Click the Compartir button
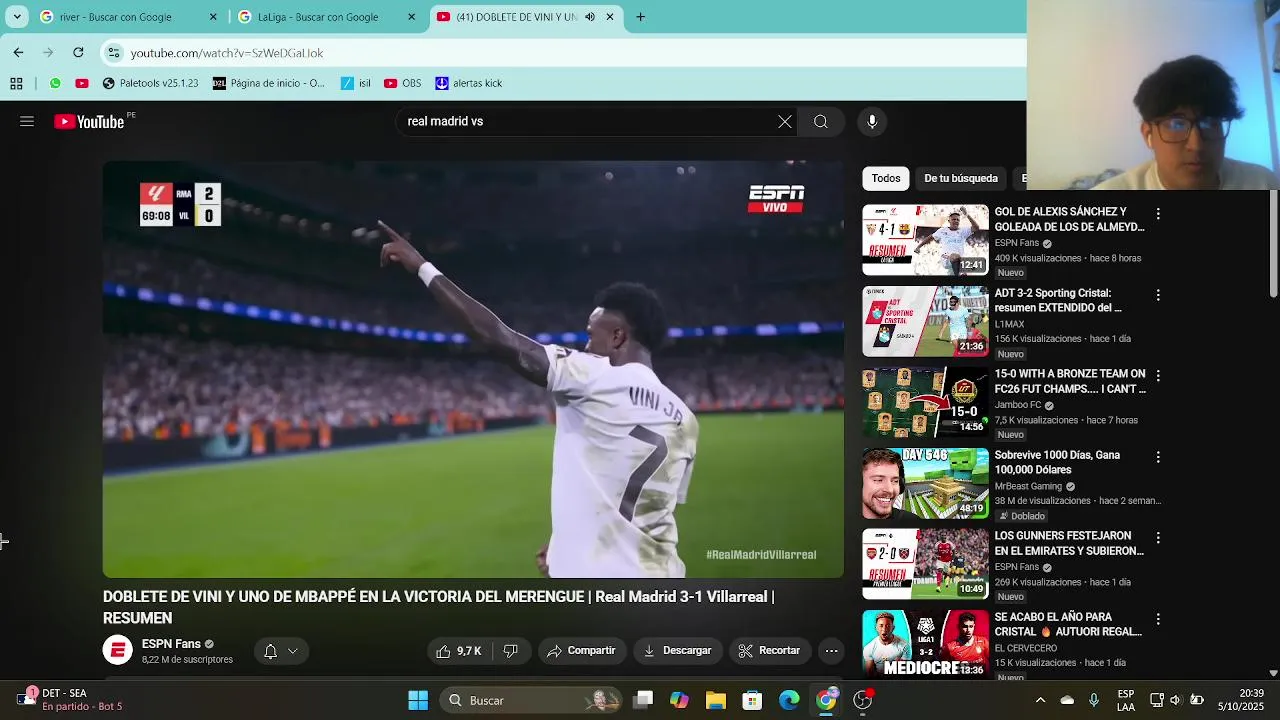 (x=582, y=651)
